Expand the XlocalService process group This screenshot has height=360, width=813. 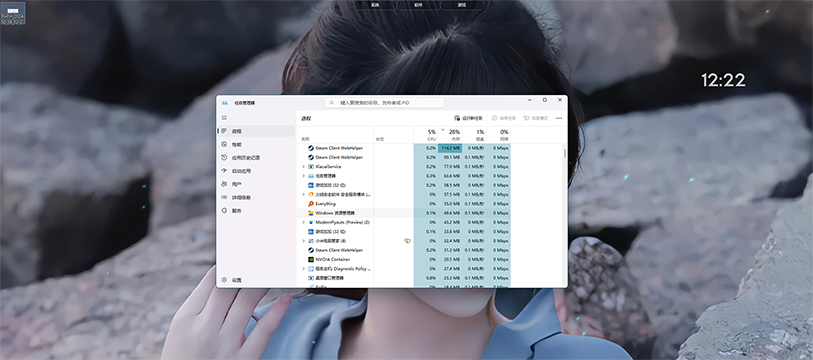[x=303, y=167]
